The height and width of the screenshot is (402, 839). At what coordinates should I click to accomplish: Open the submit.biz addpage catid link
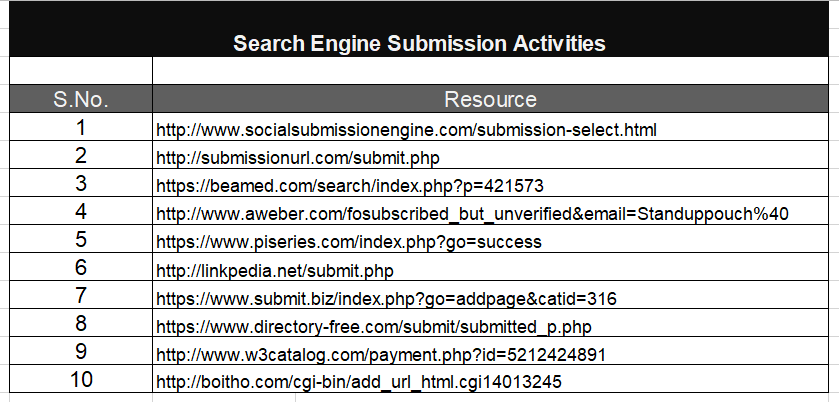pyautogui.click(x=386, y=298)
